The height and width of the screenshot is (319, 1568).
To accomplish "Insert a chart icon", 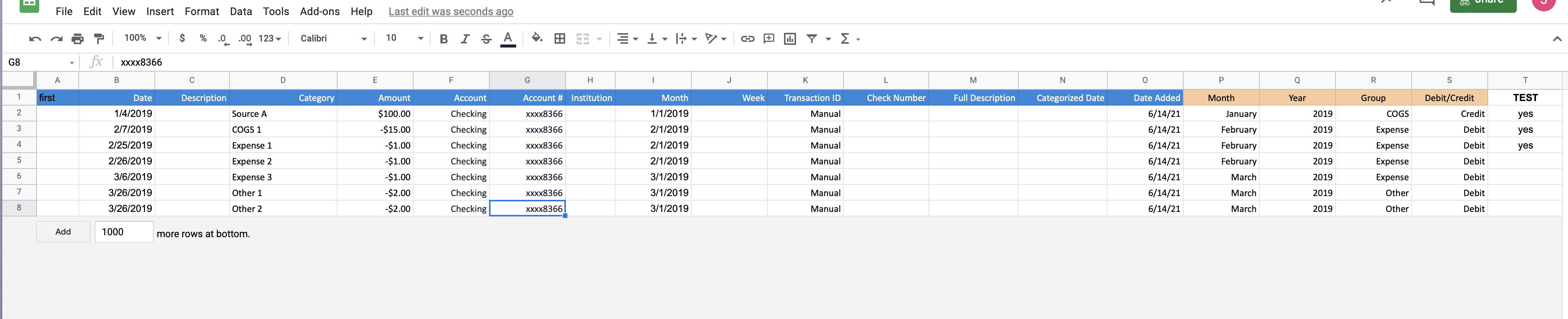I will (790, 39).
